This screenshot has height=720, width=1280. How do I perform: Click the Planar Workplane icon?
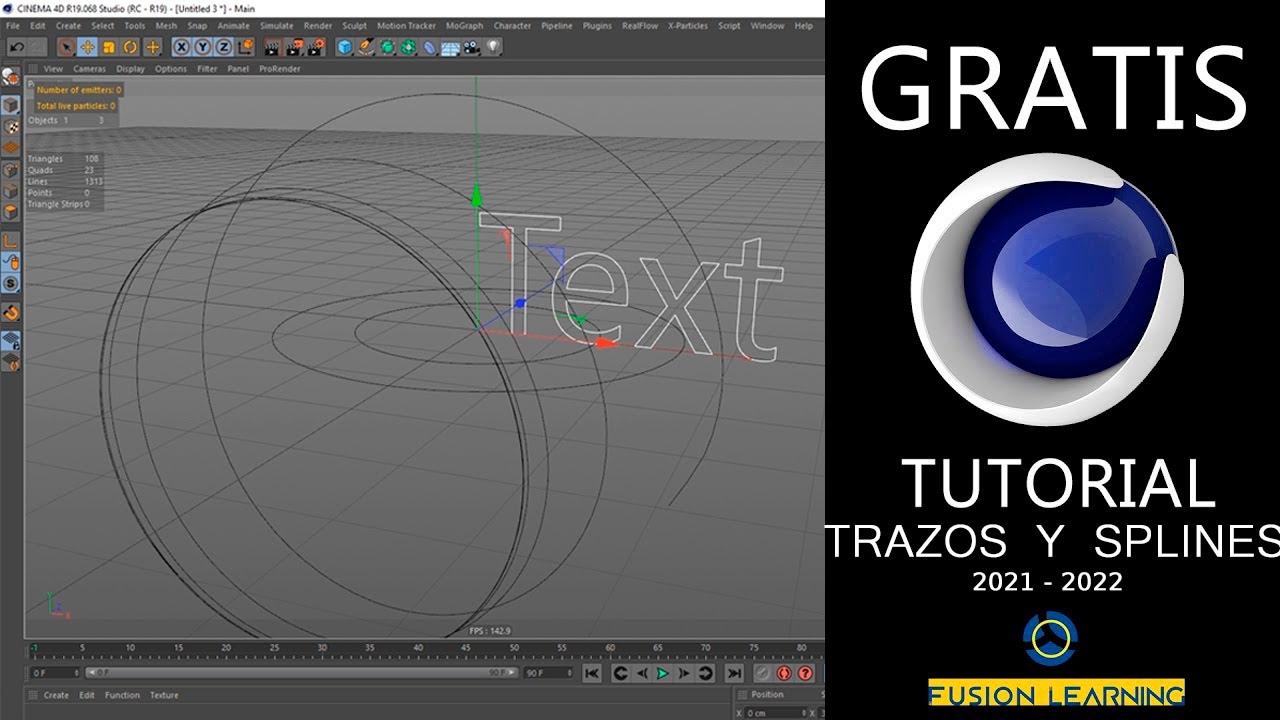click(x=11, y=361)
